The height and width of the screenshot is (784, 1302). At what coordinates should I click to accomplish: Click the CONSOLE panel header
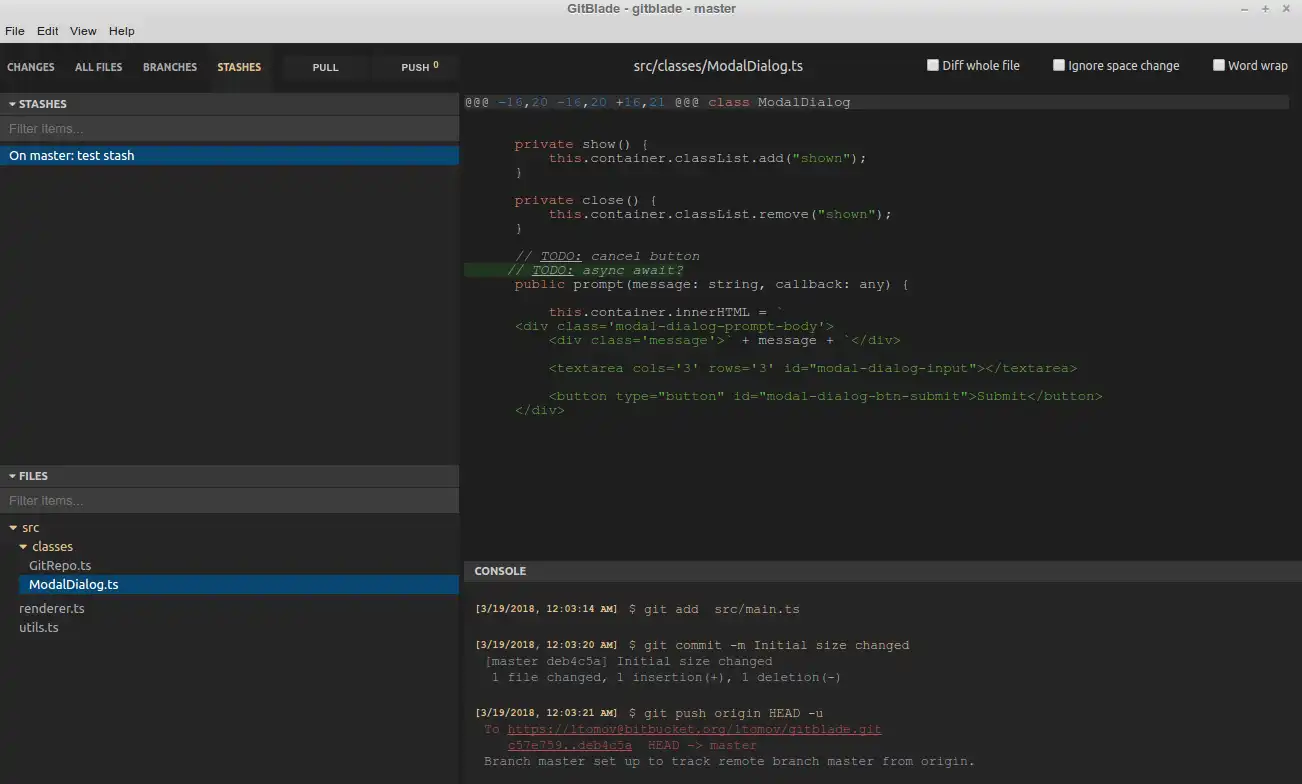883,572
